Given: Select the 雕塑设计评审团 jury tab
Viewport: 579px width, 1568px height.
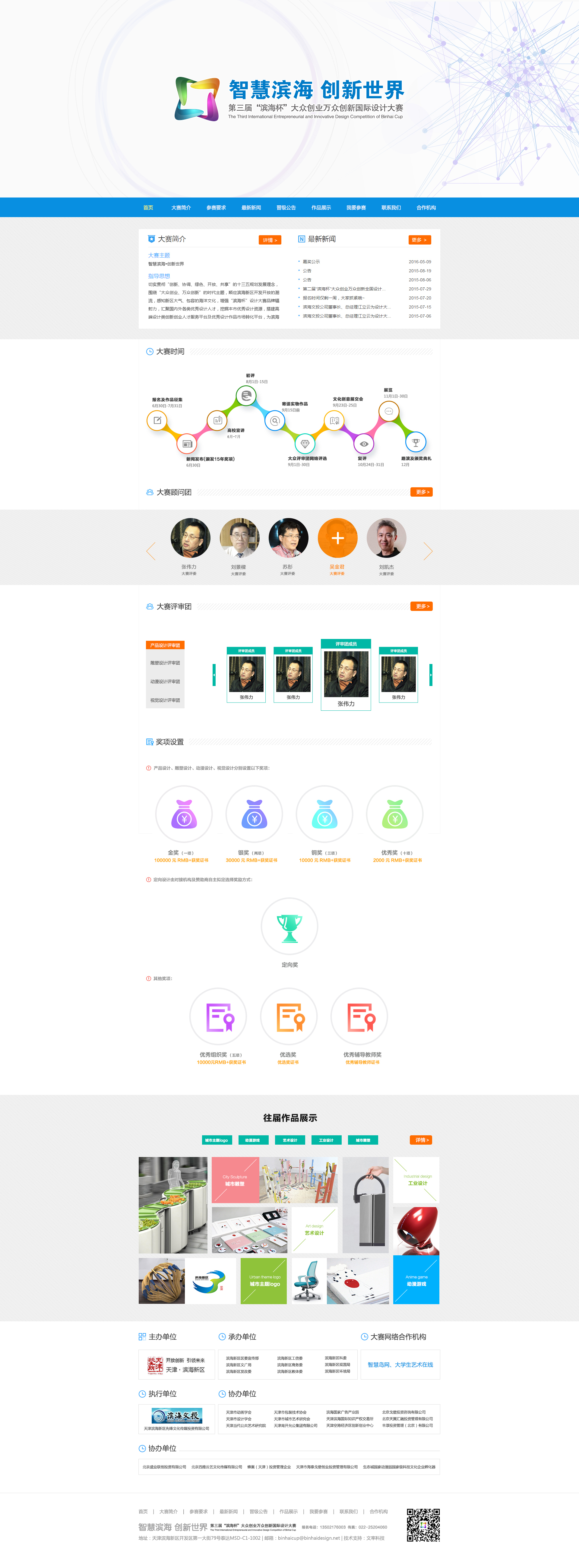Looking at the screenshot, I should [165, 663].
